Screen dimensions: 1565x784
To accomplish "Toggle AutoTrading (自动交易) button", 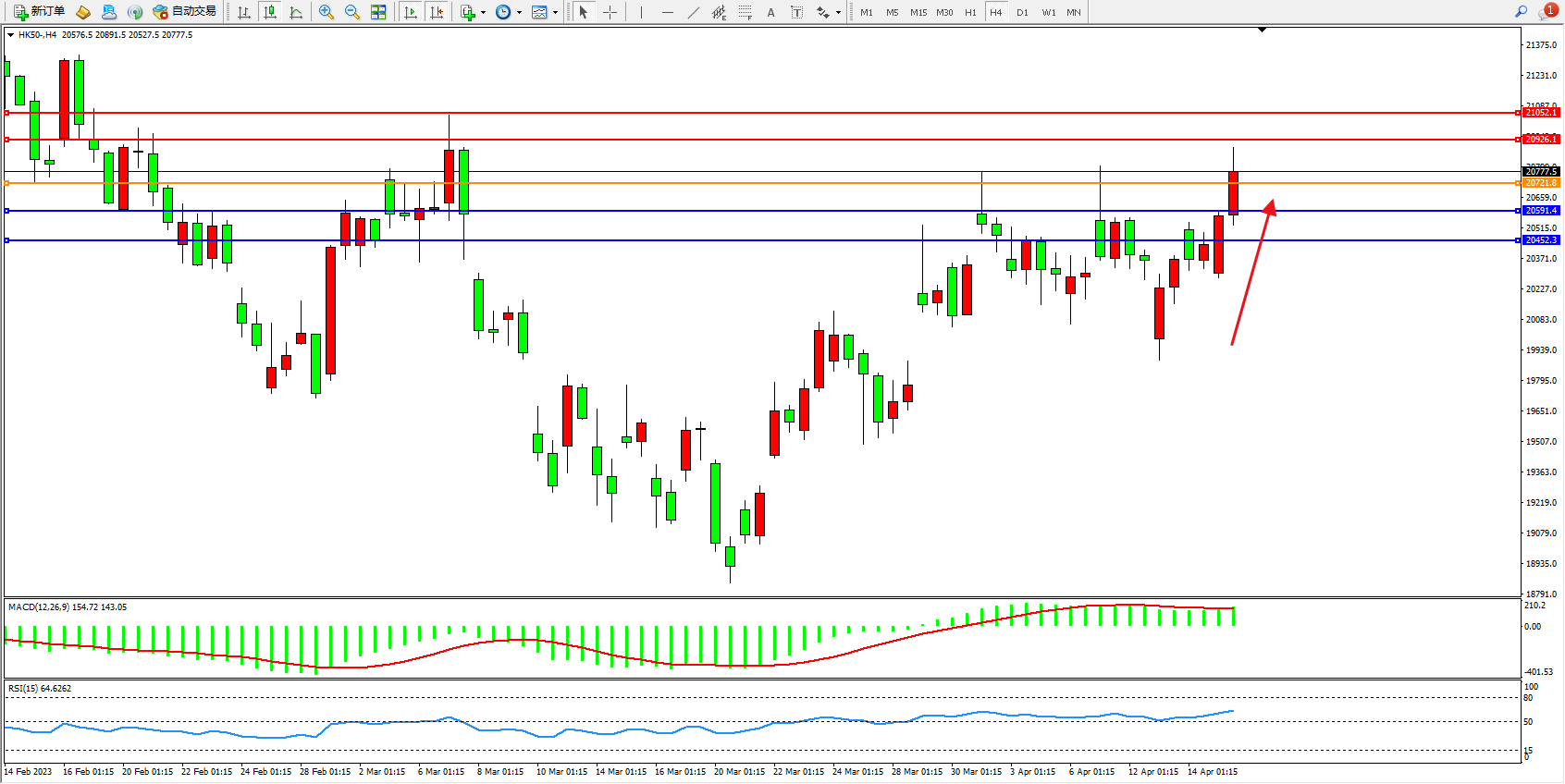I will coord(185,12).
